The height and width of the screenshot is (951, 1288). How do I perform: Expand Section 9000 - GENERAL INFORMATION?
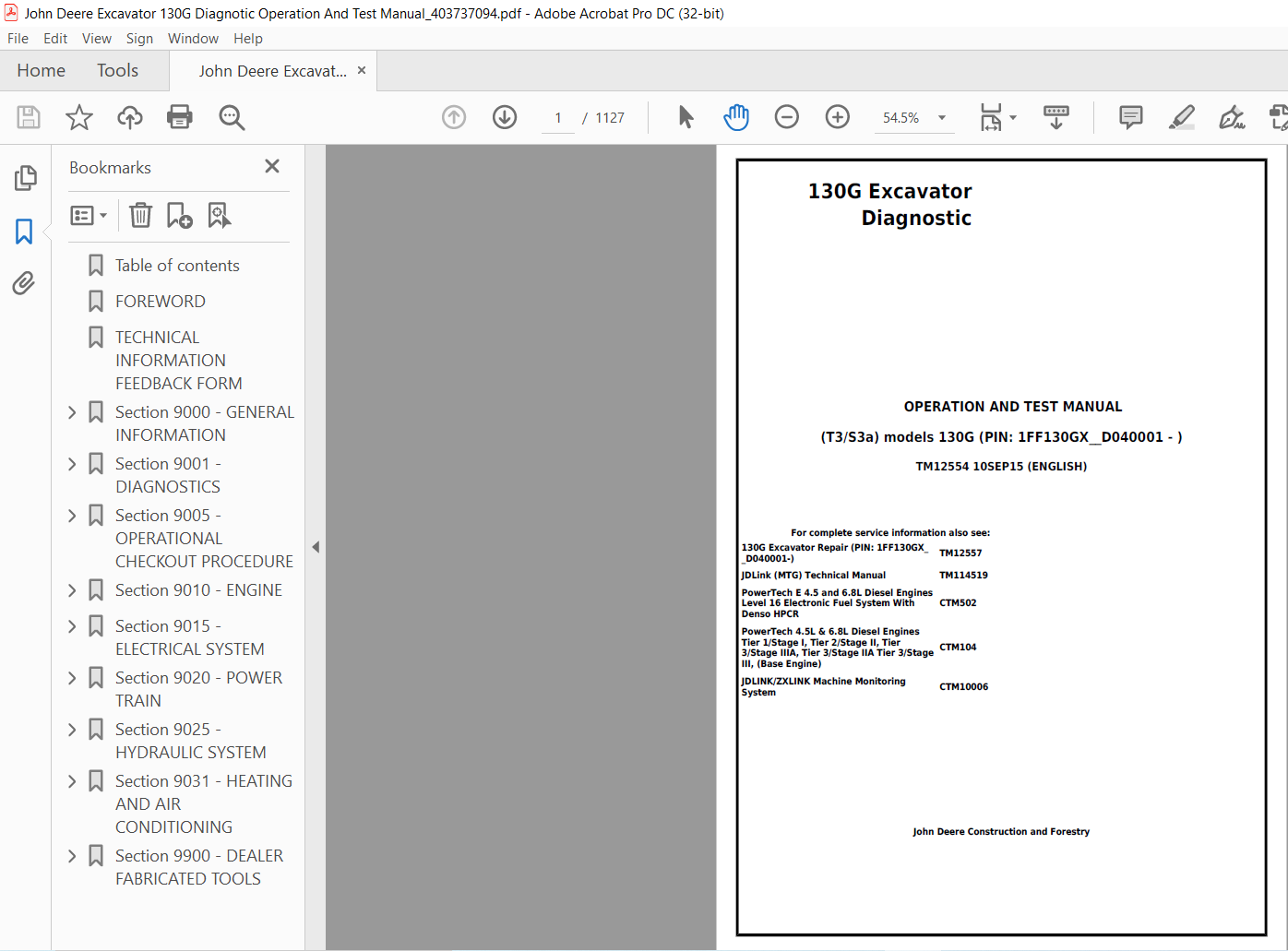(72, 412)
